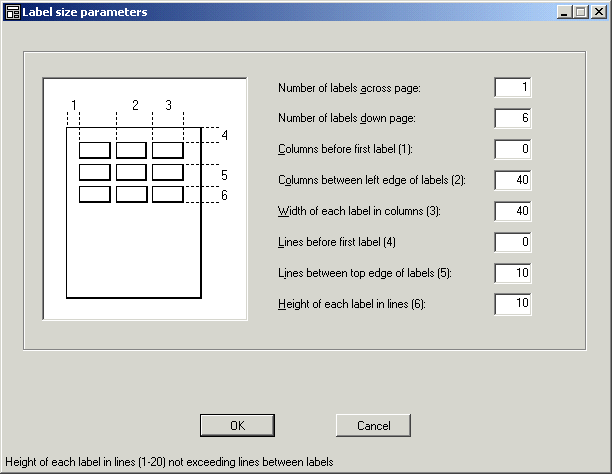Click the label layout diagram preview
612x474 pixels.
tap(144, 199)
